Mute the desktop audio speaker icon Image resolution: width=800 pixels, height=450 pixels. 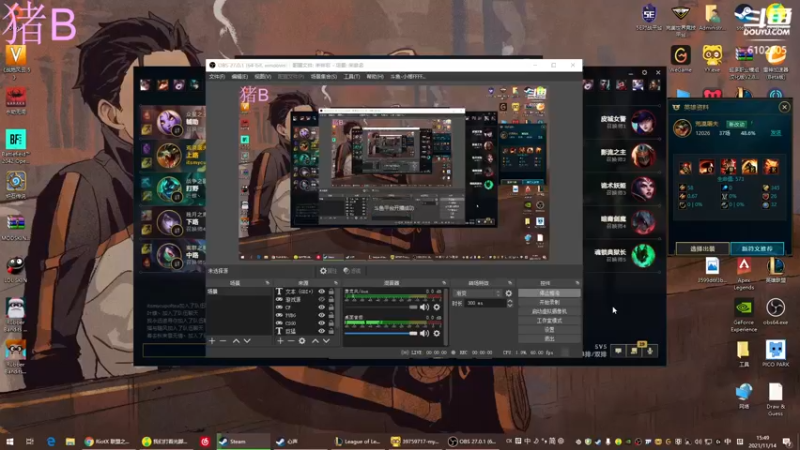coord(424,333)
